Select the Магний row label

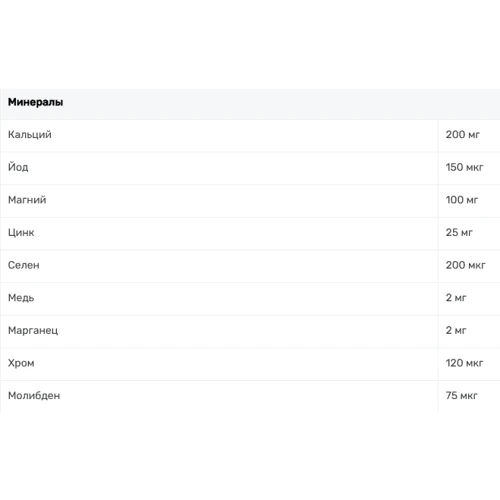tap(27, 200)
